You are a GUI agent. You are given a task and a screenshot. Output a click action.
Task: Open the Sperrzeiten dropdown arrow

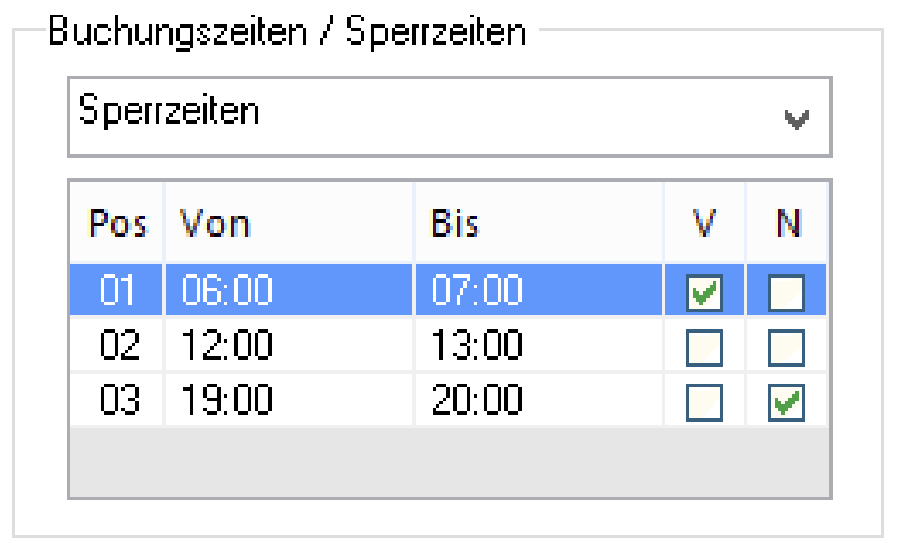coord(796,120)
